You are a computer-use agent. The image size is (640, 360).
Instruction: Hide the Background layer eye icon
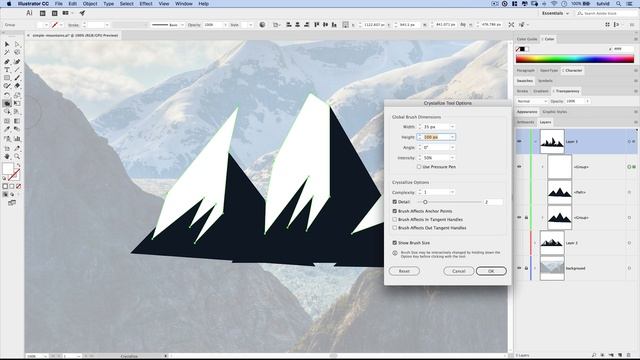[519, 268]
